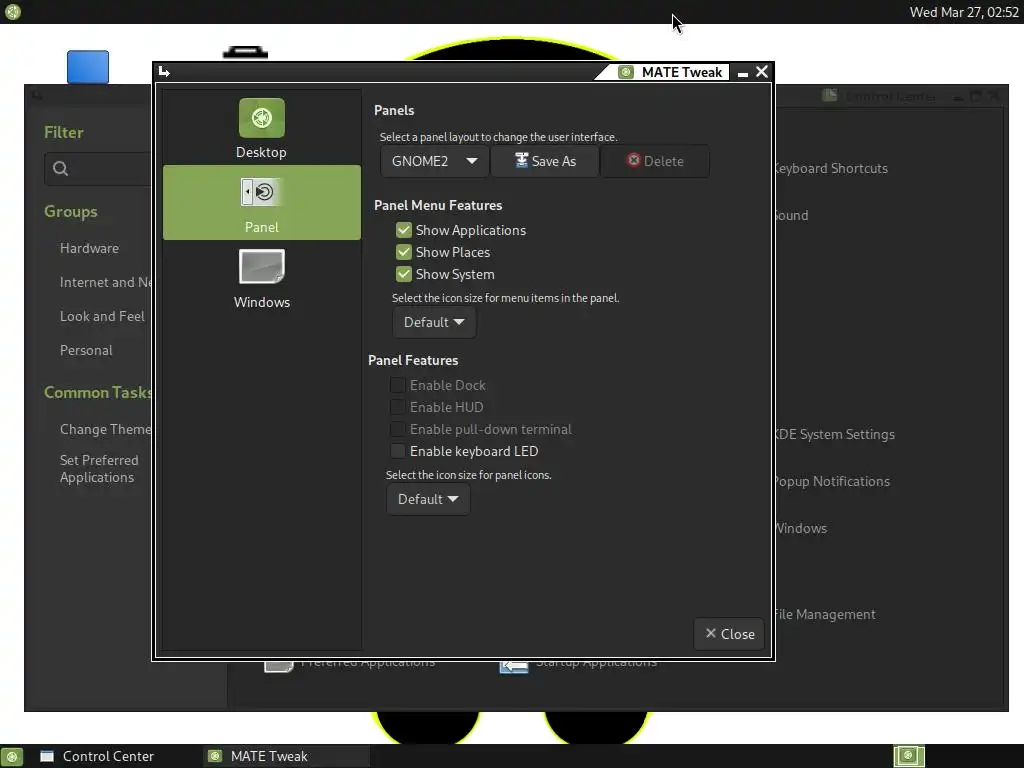The image size is (1024, 768).
Task: Click the Control Center taskbar window icon
Action: point(47,756)
